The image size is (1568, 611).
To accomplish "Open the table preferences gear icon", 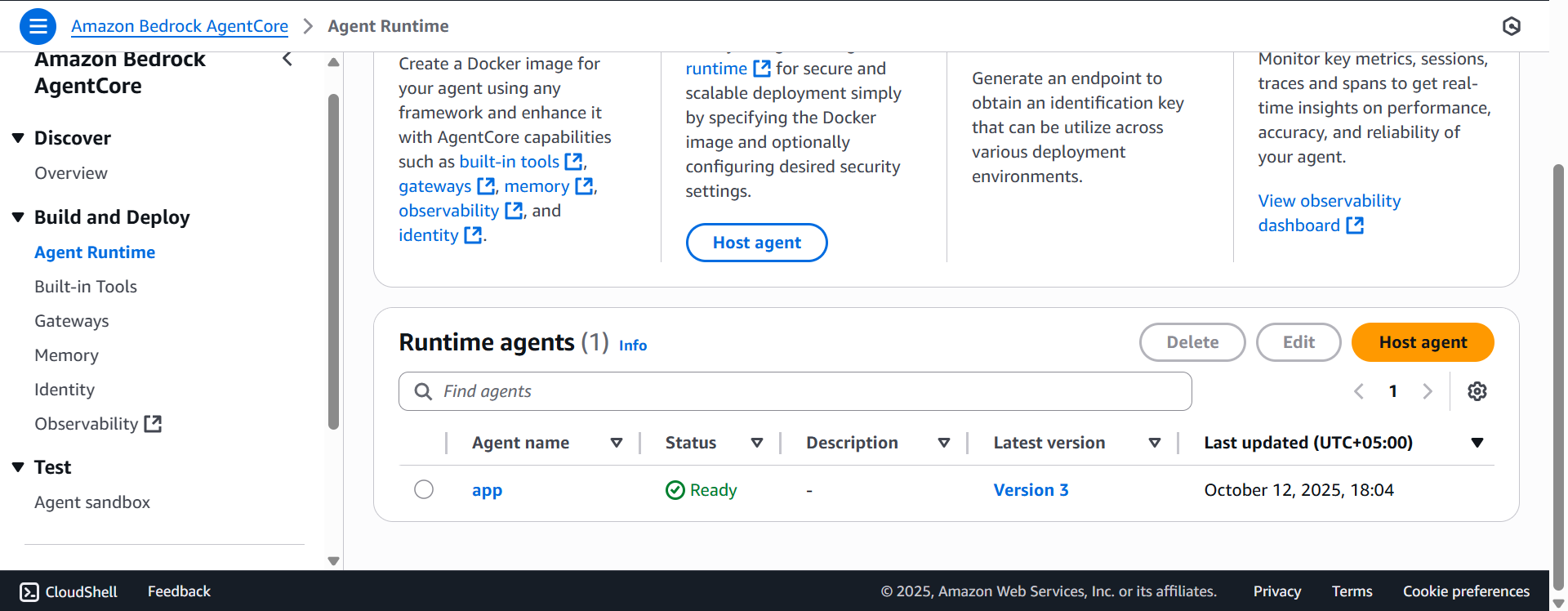I will [1477, 391].
